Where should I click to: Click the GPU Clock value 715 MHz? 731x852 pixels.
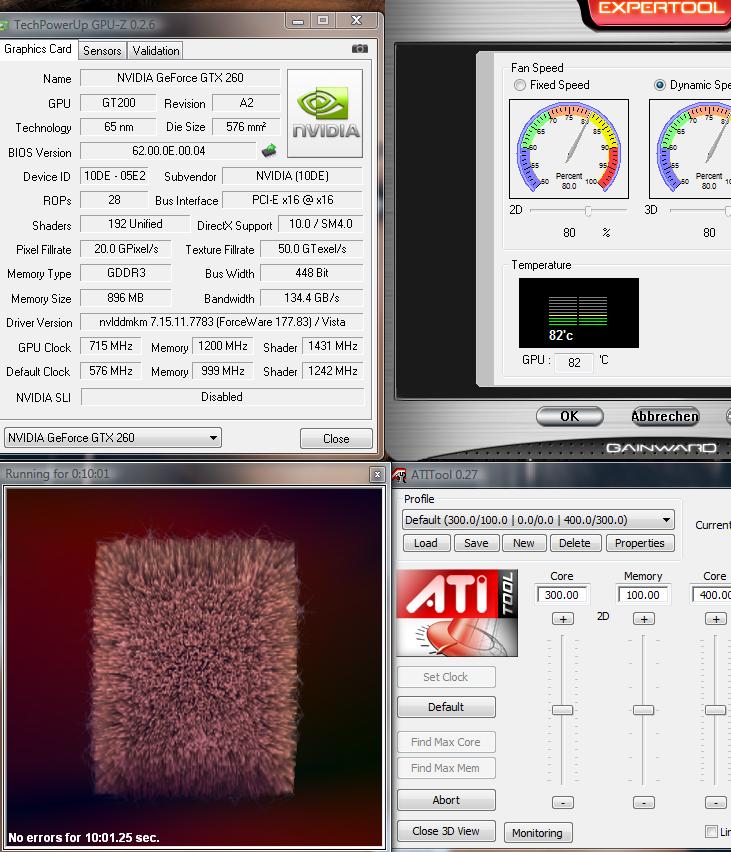[x=111, y=346]
